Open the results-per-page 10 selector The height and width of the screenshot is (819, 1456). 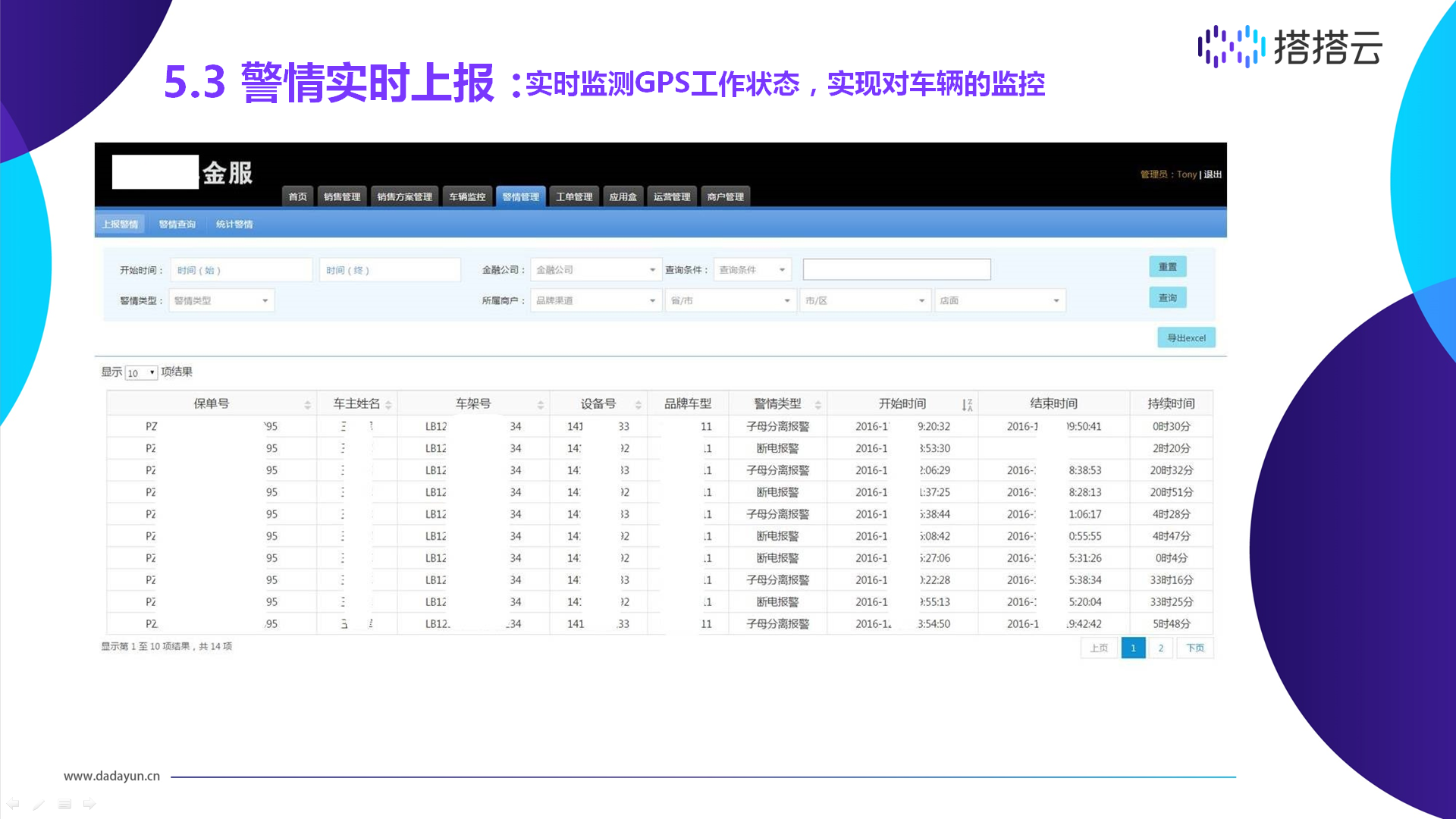pos(141,373)
